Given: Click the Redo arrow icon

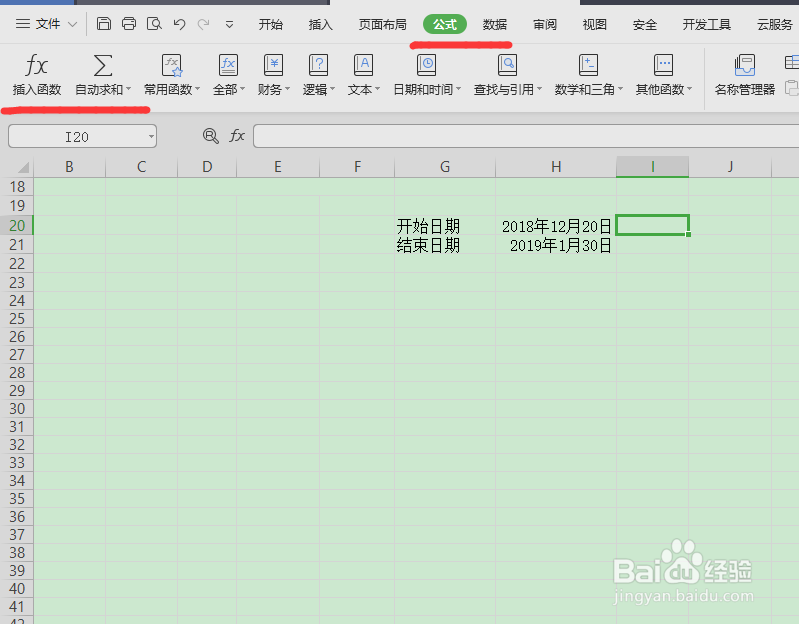Looking at the screenshot, I should 203,24.
